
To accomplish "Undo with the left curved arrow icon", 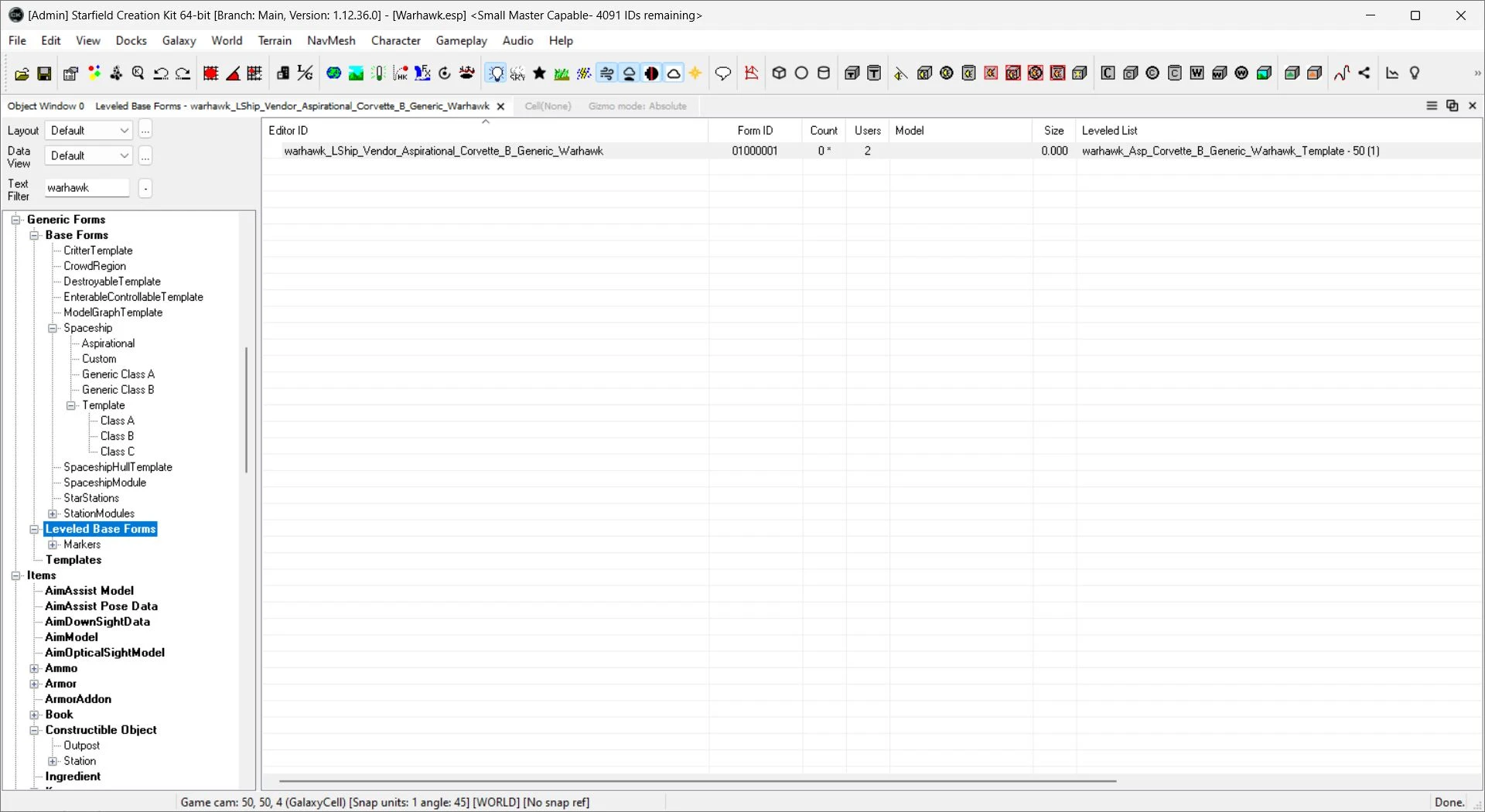I will point(161,73).
